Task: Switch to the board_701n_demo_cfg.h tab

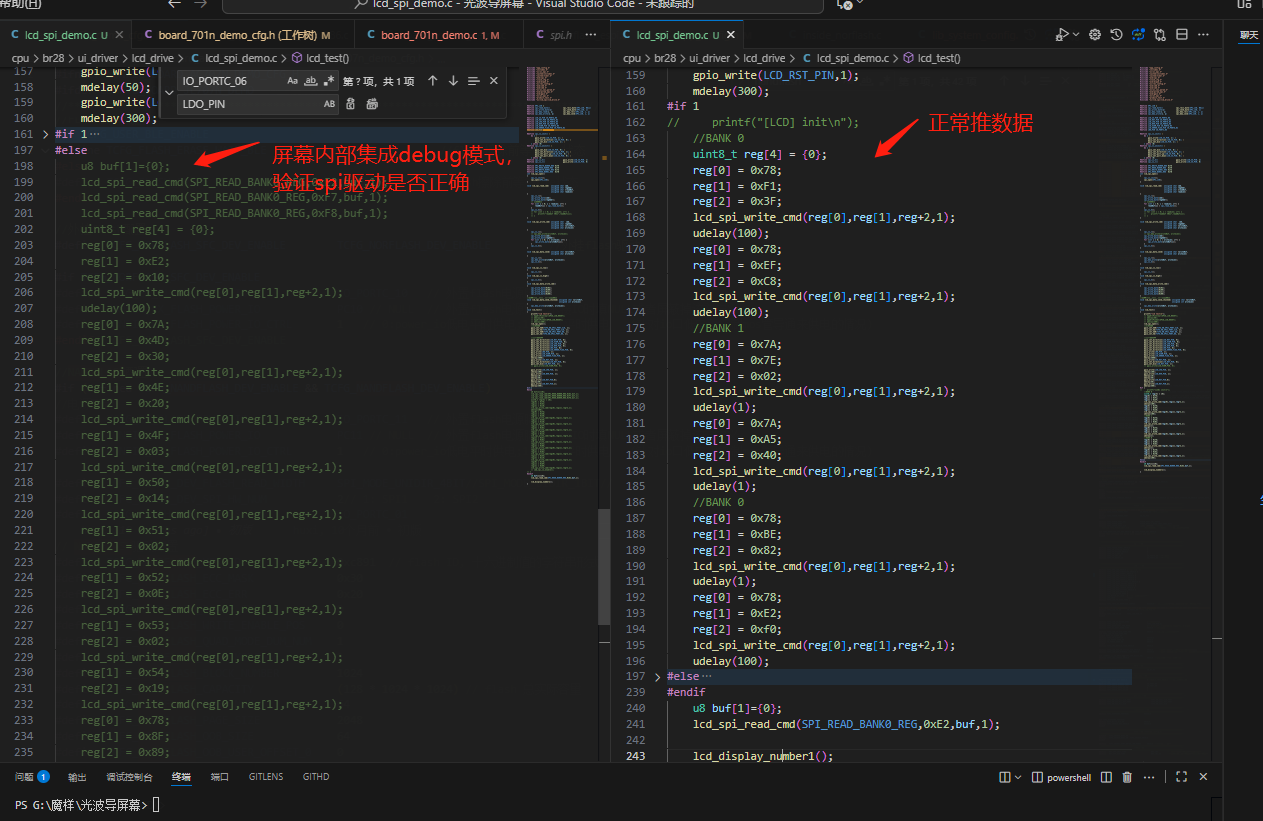Action: point(243,35)
